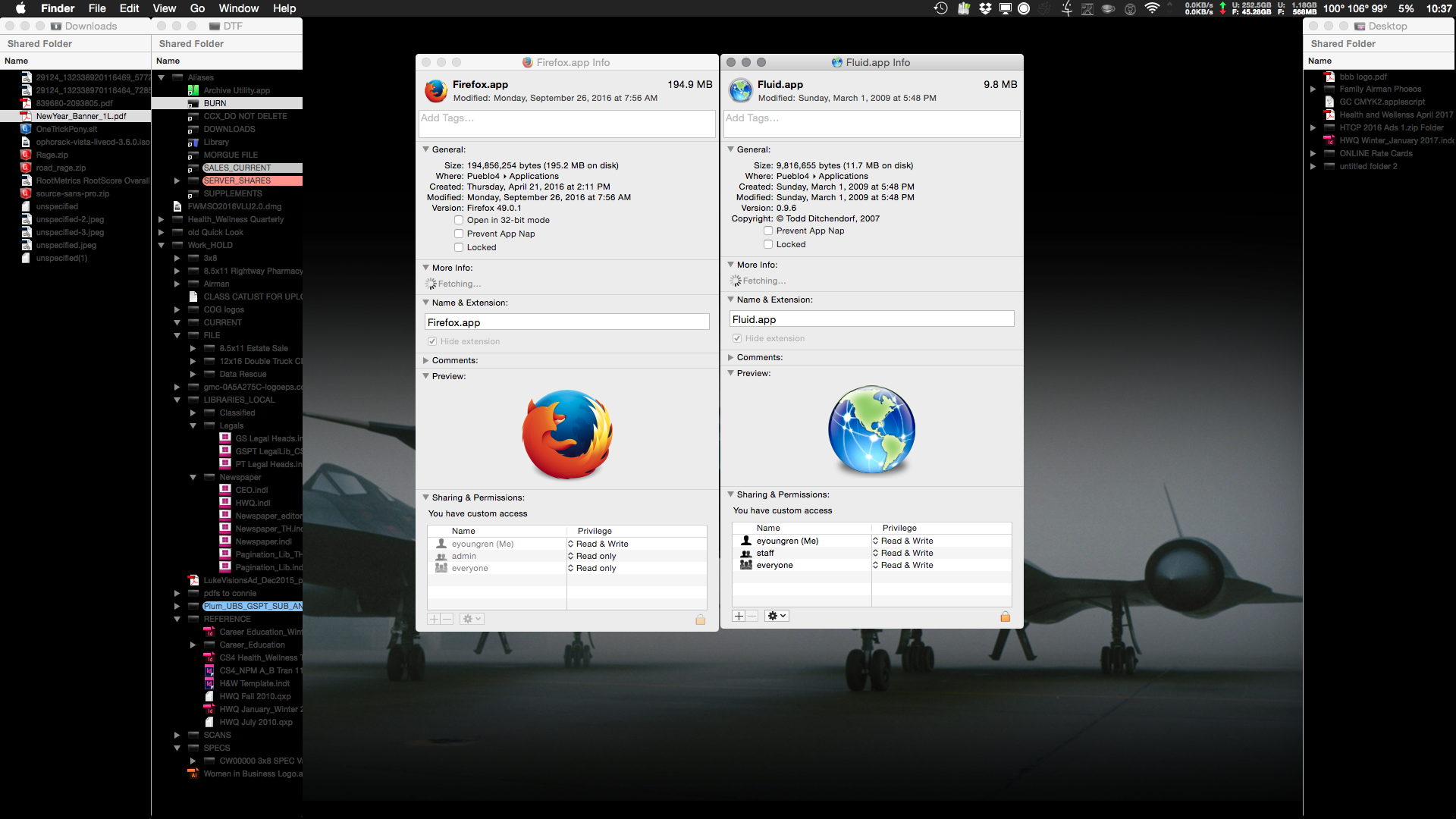The height and width of the screenshot is (819, 1456).
Task: Toggle Hide extension in Firefox.app Info
Action: pos(432,341)
